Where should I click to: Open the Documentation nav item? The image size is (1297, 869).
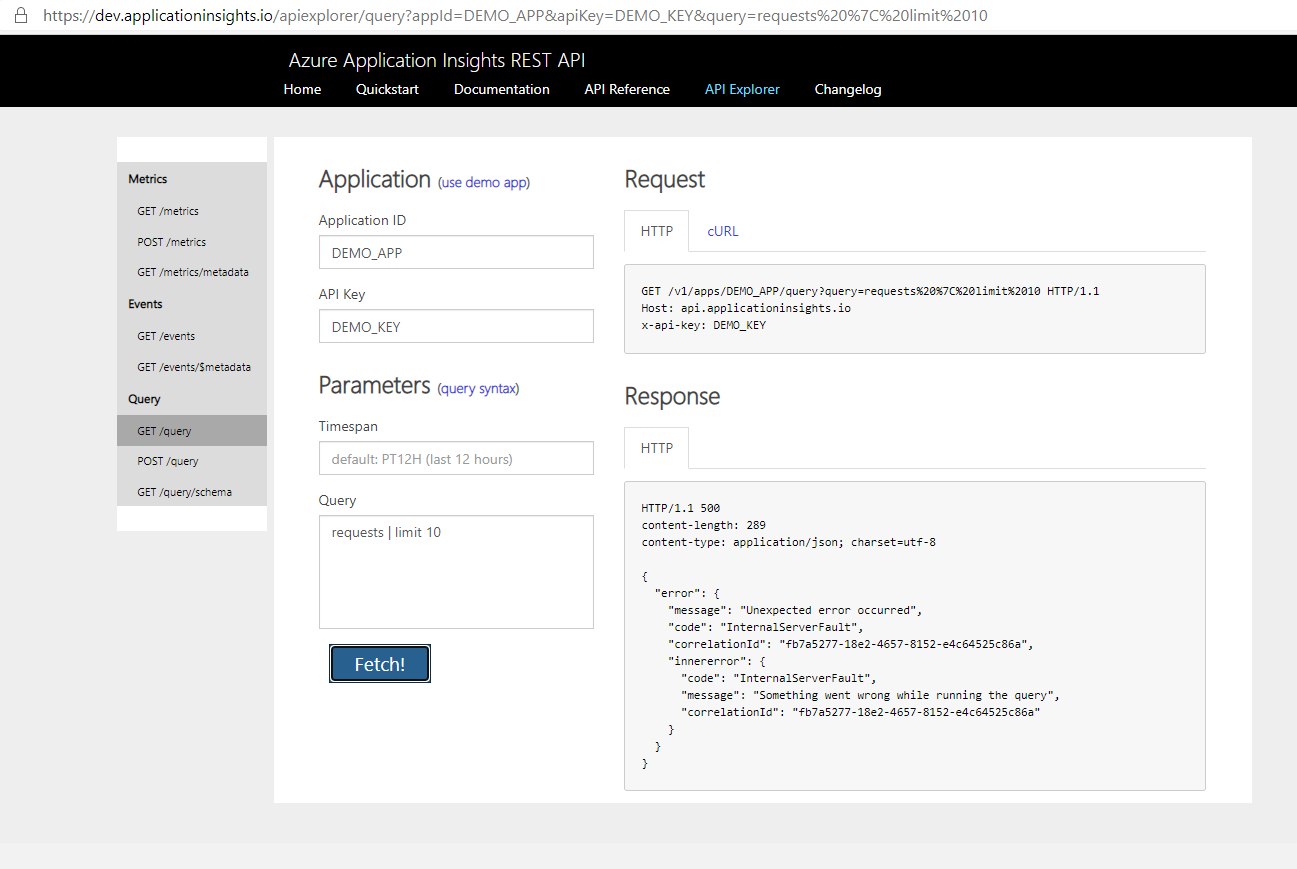click(502, 89)
